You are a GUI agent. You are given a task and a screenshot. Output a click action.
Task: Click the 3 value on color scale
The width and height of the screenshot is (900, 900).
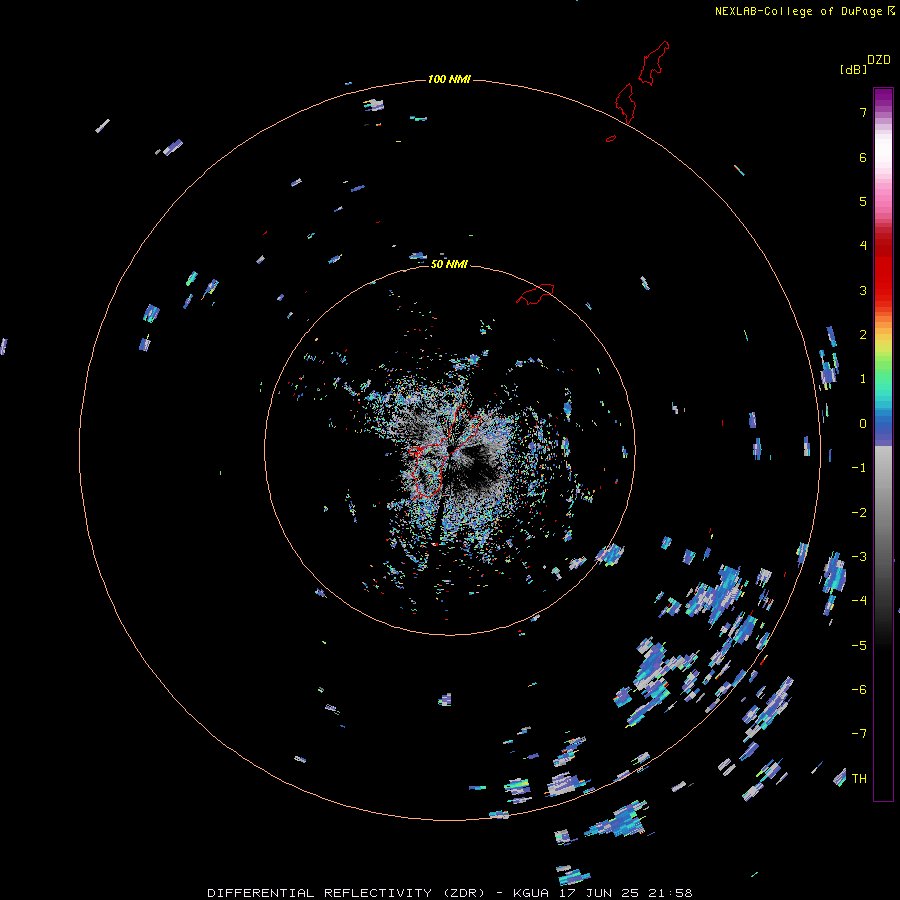click(863, 290)
